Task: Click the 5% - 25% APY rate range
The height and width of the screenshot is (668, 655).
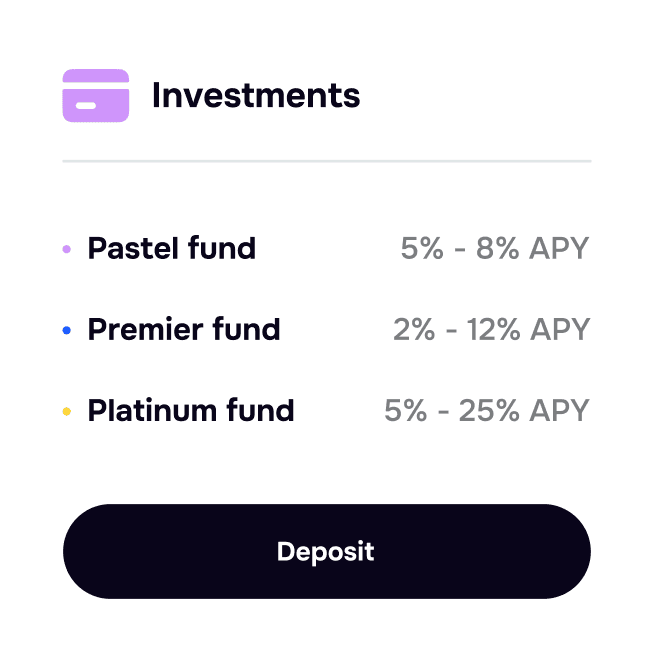Action: tap(487, 410)
